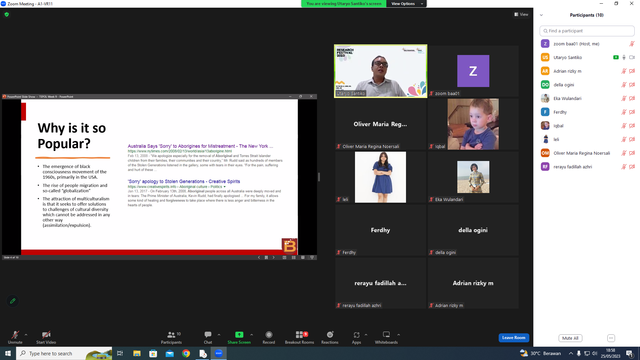This screenshot has height=360, width=640.
Task: Open audio options arrow beside Unmute
Action: pos(26,335)
